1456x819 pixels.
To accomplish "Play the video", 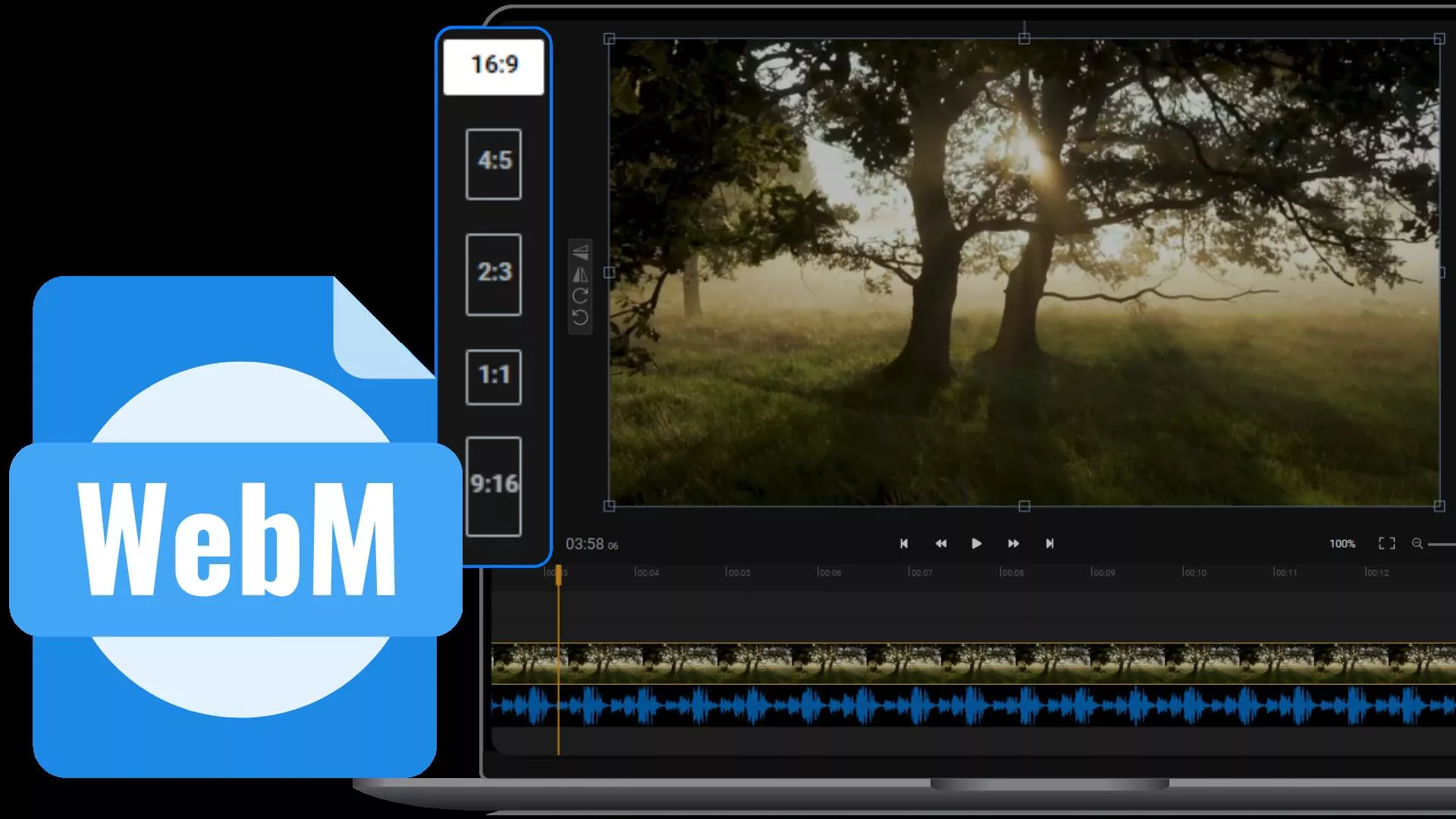I will 977,543.
